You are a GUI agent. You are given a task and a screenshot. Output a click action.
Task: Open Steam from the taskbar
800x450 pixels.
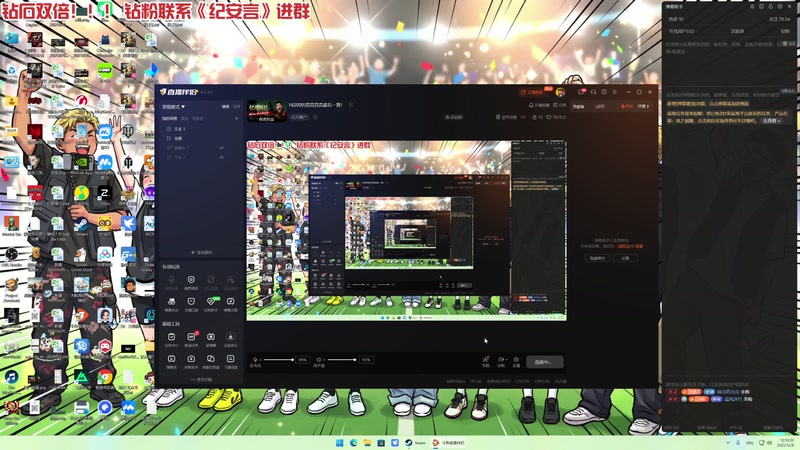coord(415,442)
